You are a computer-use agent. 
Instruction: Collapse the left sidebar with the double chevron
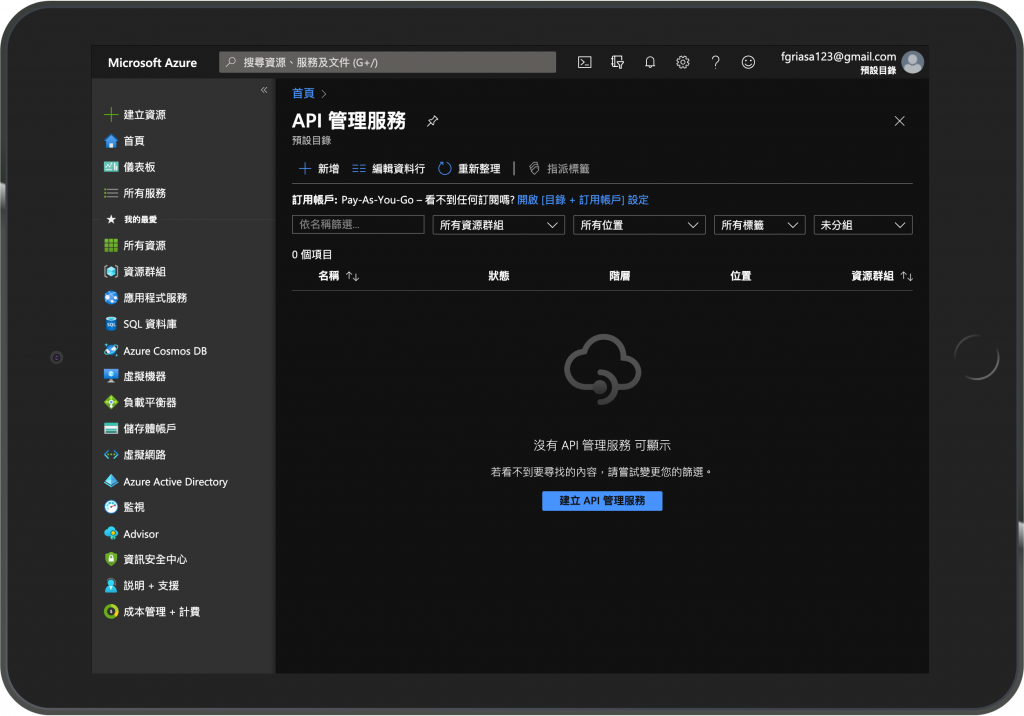pyautogui.click(x=264, y=90)
